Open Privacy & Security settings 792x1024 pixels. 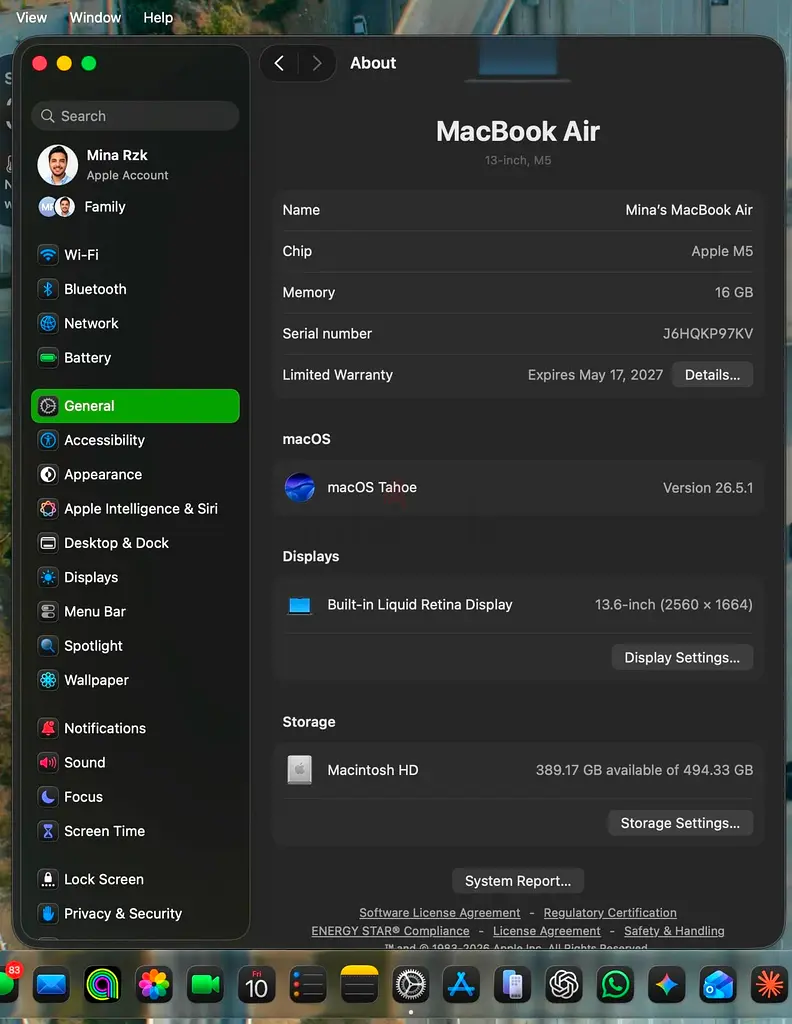[135, 914]
